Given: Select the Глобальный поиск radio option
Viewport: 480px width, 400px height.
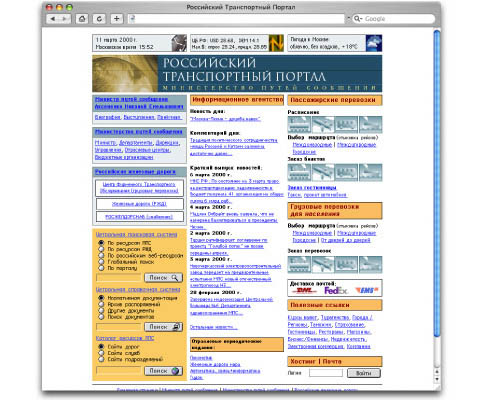Looking at the screenshot, I should tap(101, 262).
